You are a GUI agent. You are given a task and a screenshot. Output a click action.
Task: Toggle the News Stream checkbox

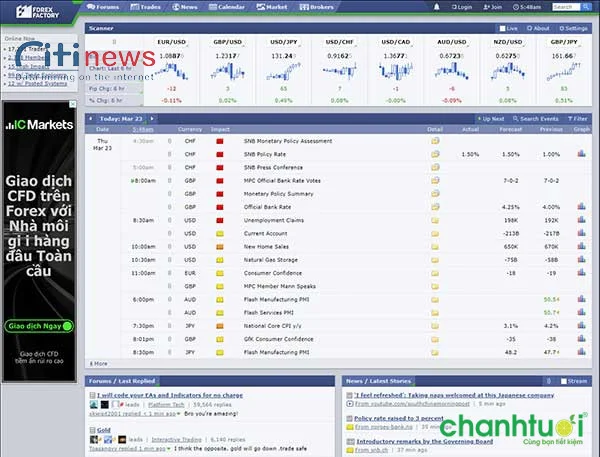pos(563,381)
